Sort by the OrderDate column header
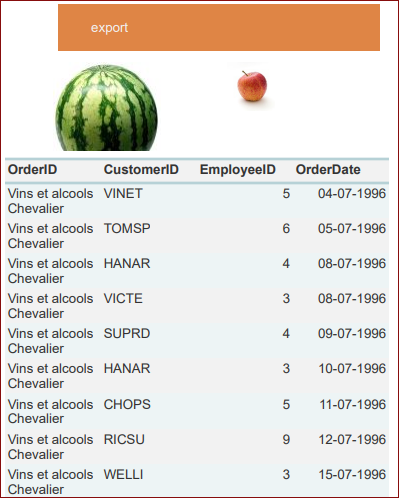Screen dimensions: 399x498 pos(328,170)
